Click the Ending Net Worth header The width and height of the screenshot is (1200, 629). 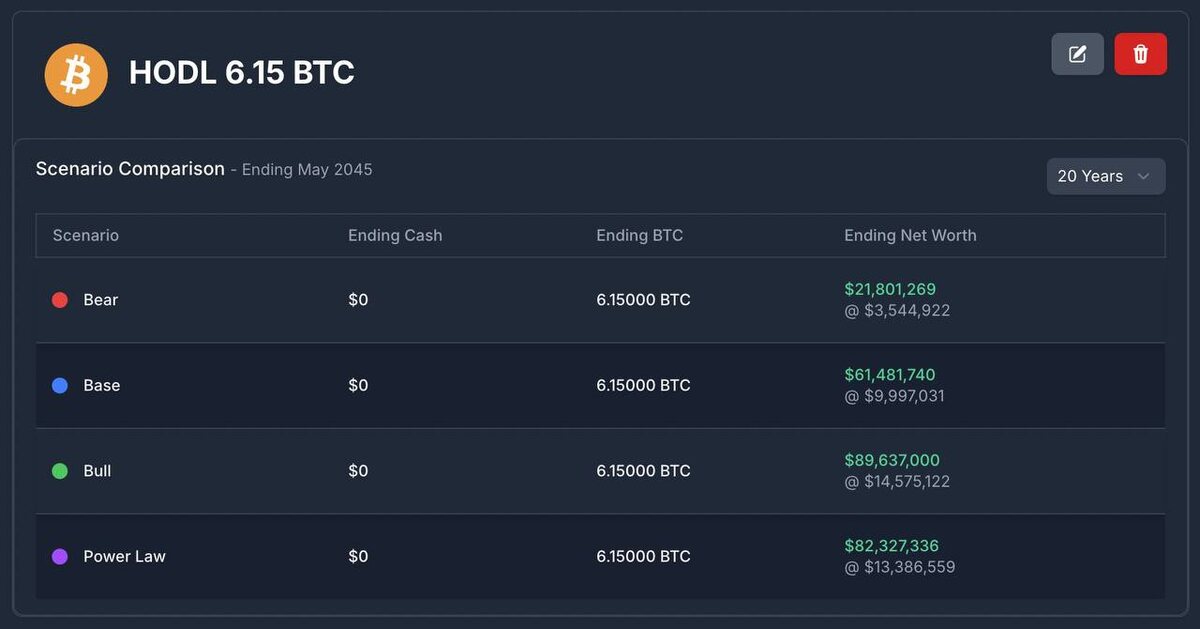click(x=910, y=236)
